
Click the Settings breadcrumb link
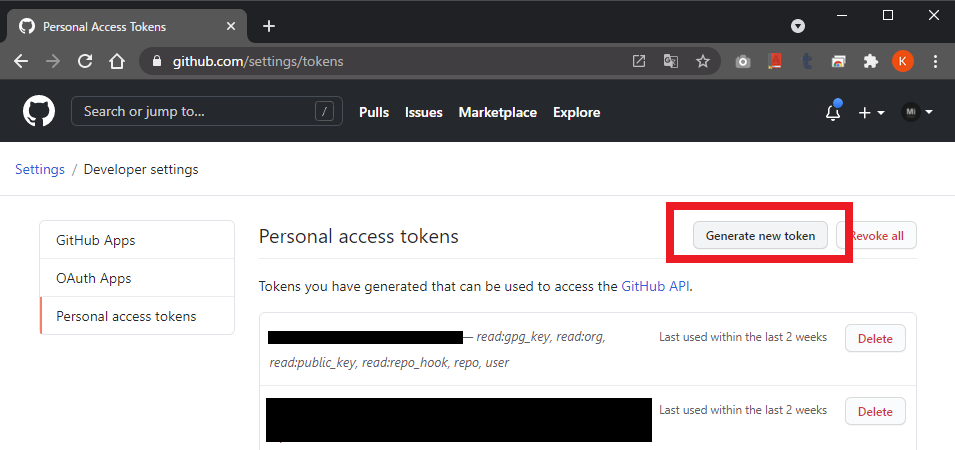click(40, 169)
